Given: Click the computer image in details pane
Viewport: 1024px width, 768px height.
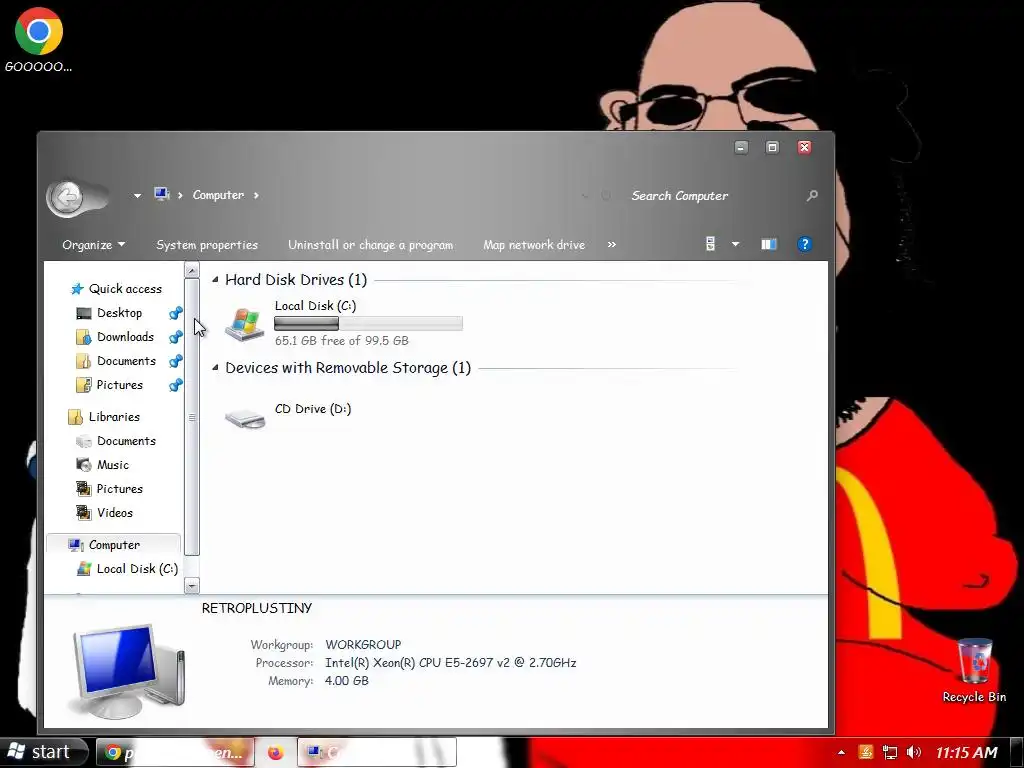Looking at the screenshot, I should pyautogui.click(x=129, y=671).
